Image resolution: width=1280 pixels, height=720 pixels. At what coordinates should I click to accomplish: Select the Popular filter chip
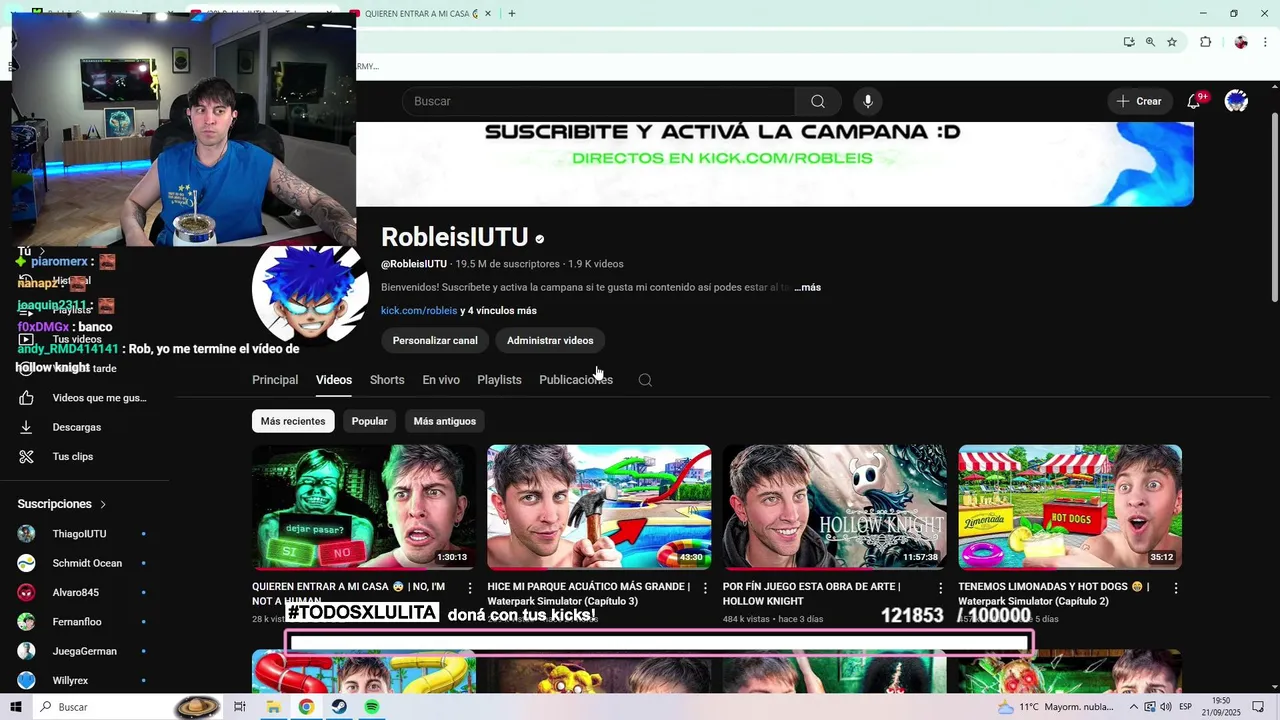click(369, 421)
